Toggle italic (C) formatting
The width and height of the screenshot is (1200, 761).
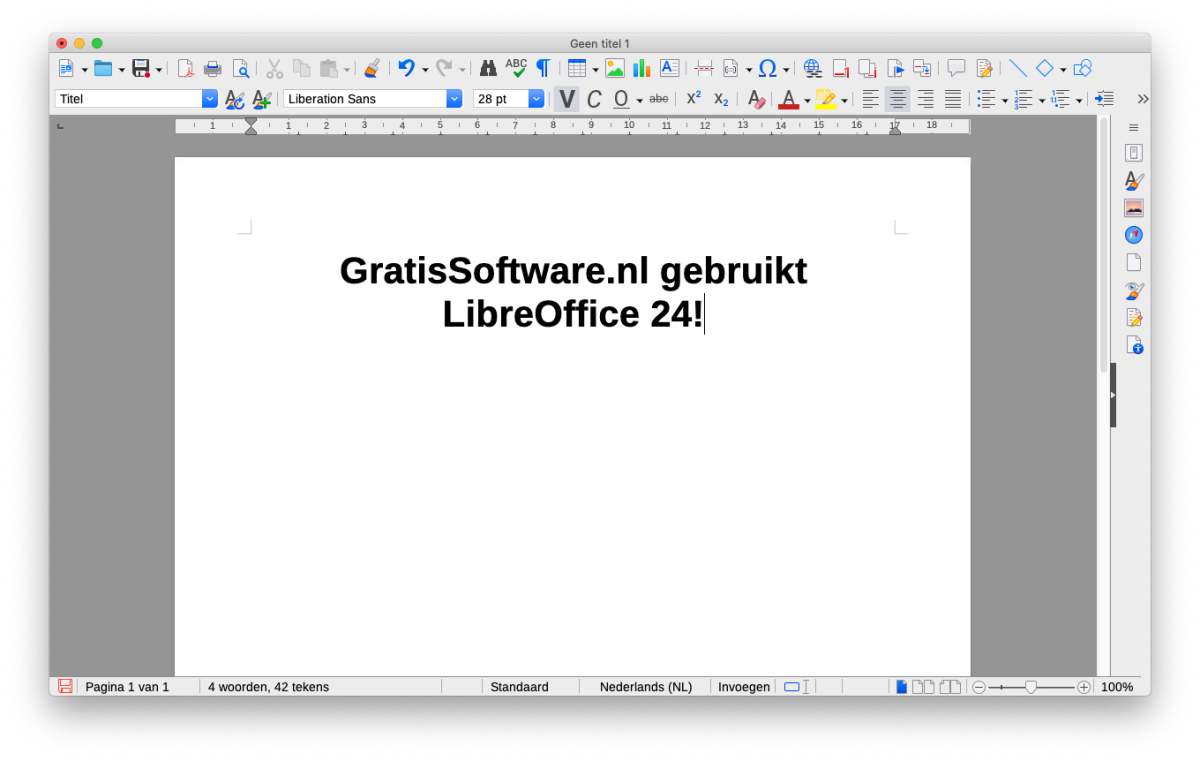[x=593, y=99]
